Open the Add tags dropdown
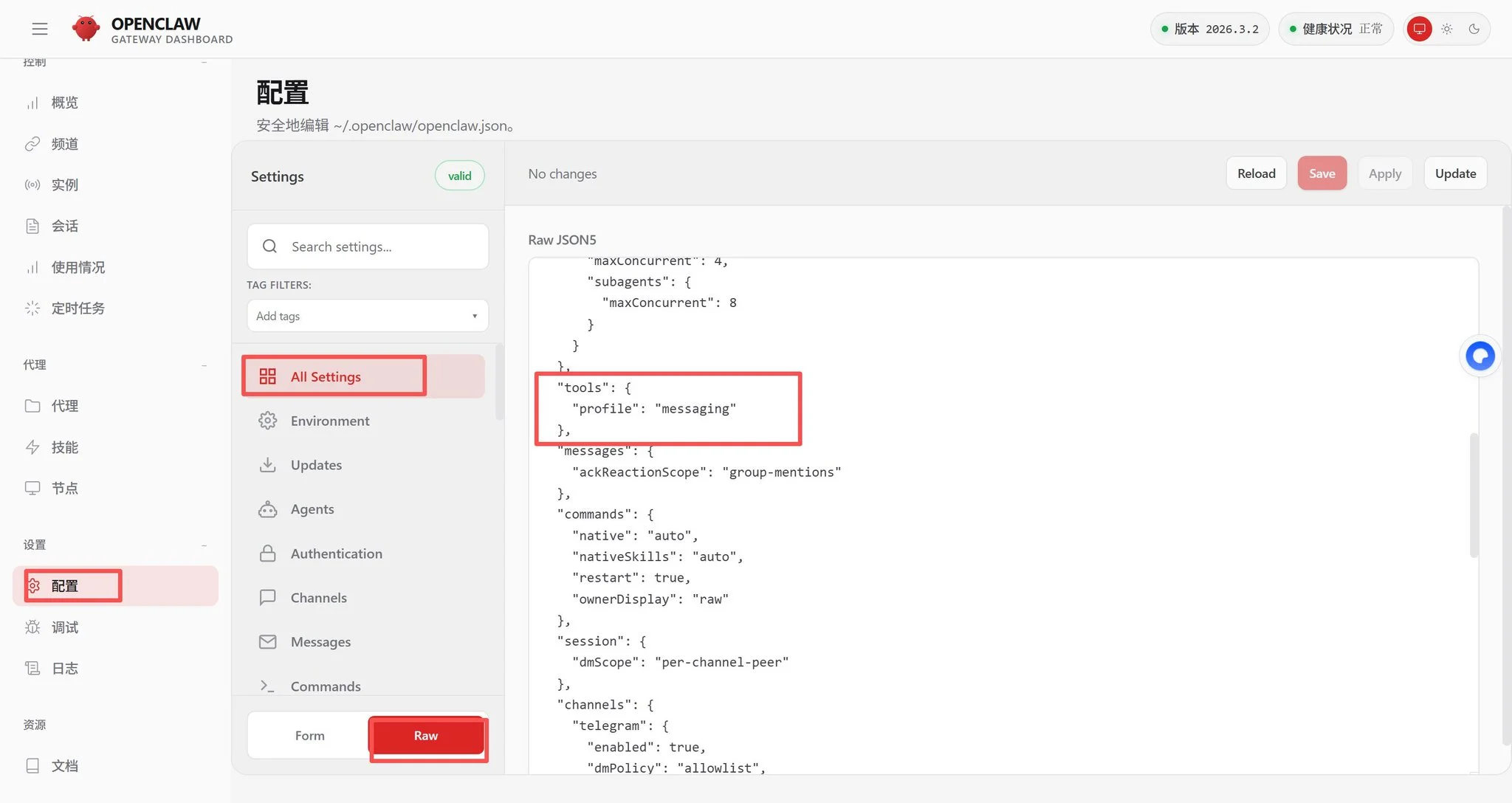This screenshot has height=803, width=1512. tap(367, 316)
